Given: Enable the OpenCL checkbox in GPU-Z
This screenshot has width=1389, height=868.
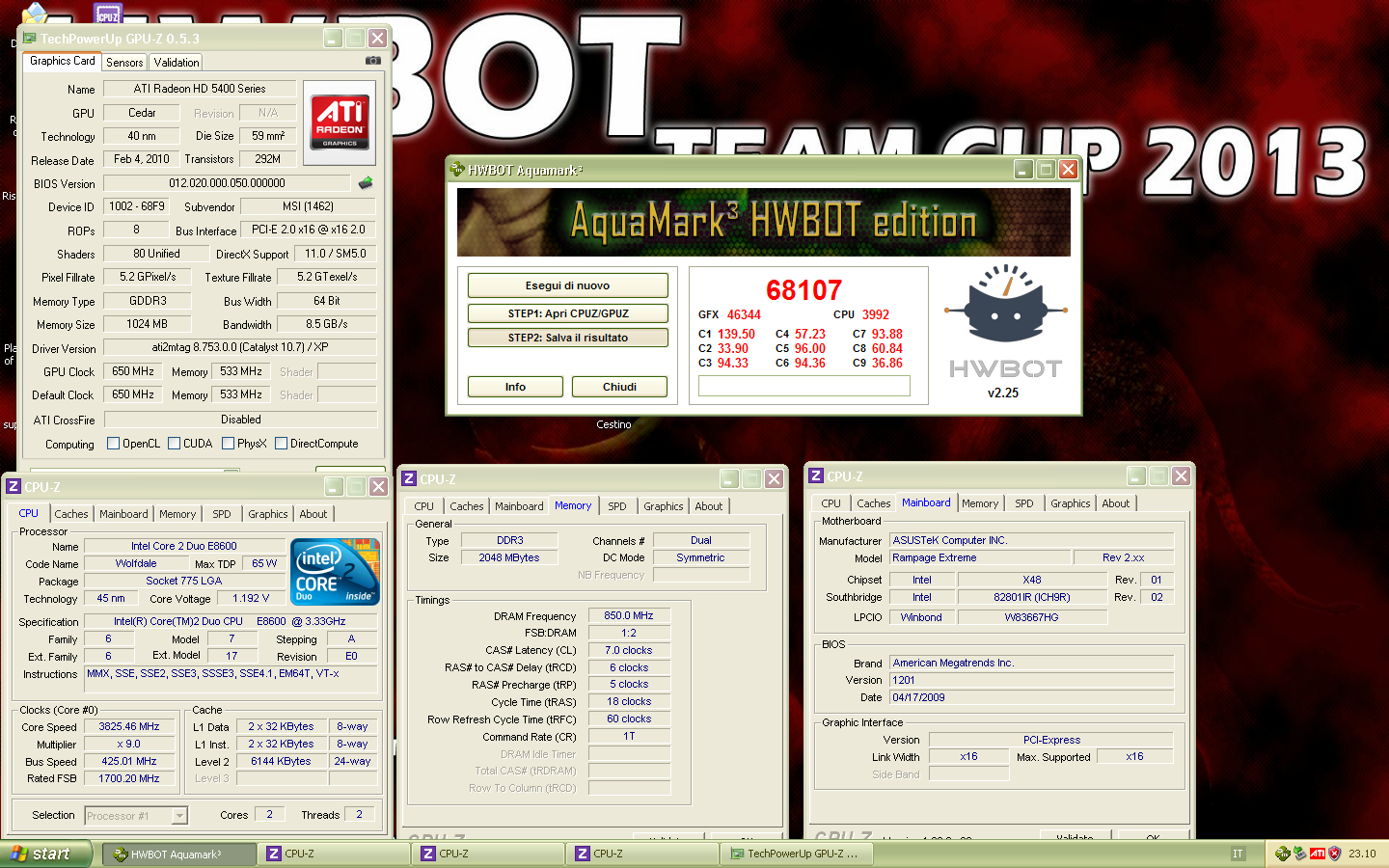Looking at the screenshot, I should point(113,444).
